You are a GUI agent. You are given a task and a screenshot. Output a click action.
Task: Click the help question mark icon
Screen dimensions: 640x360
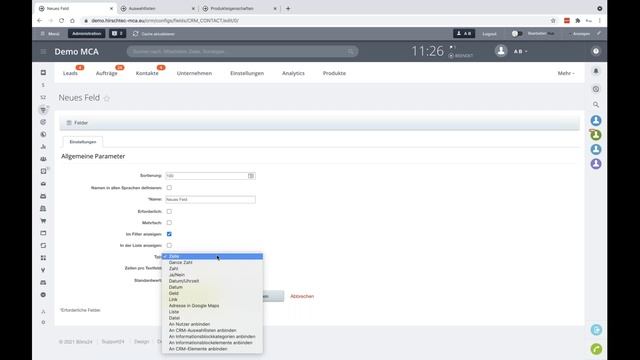pos(596,51)
